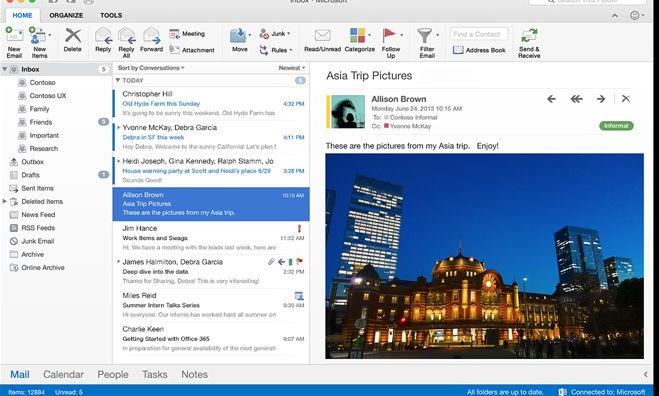Click the reply-all double arrow in reading pane
Viewport: 659px width, 396px height.
click(576, 99)
